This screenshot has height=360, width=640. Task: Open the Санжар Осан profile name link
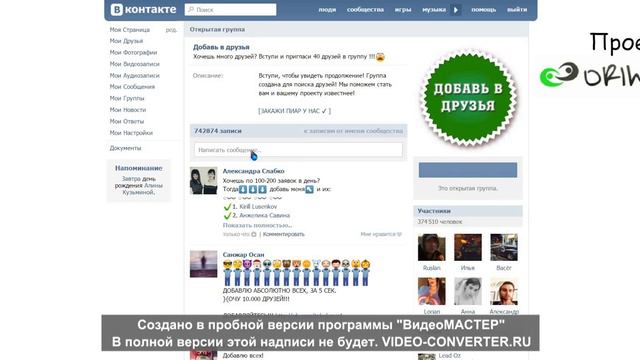click(x=243, y=255)
